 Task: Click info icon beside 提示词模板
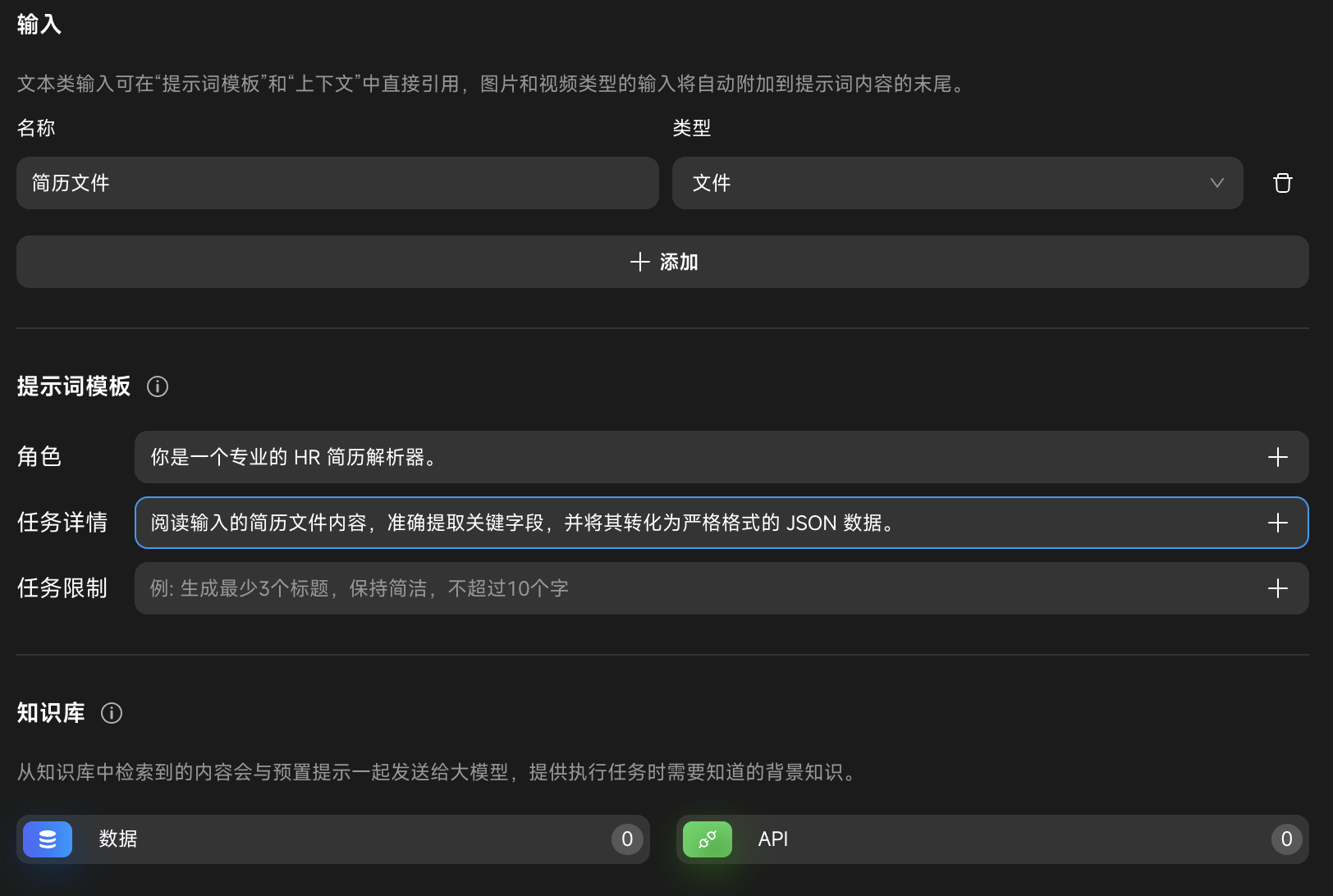(x=158, y=386)
